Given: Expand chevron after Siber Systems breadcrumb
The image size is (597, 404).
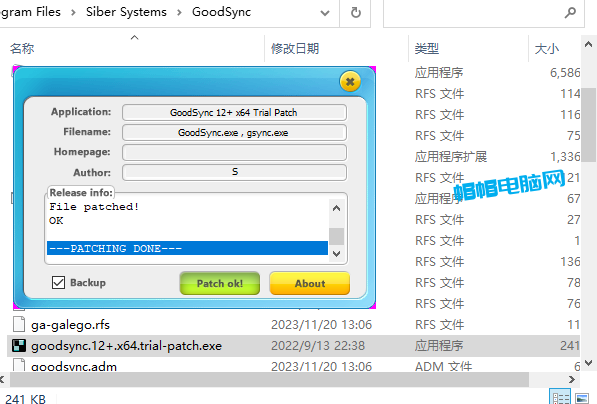Looking at the screenshot, I should tap(179, 13).
